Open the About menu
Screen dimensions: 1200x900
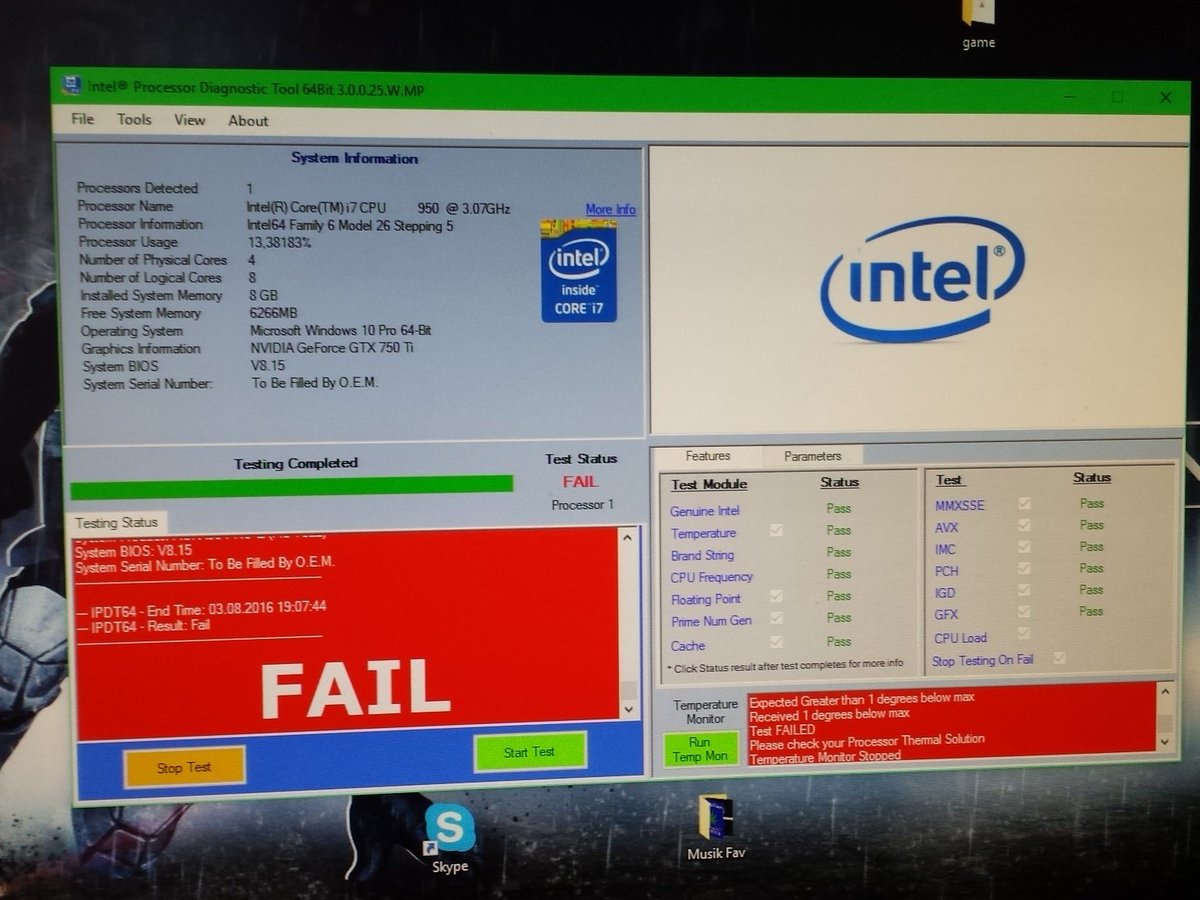(248, 121)
